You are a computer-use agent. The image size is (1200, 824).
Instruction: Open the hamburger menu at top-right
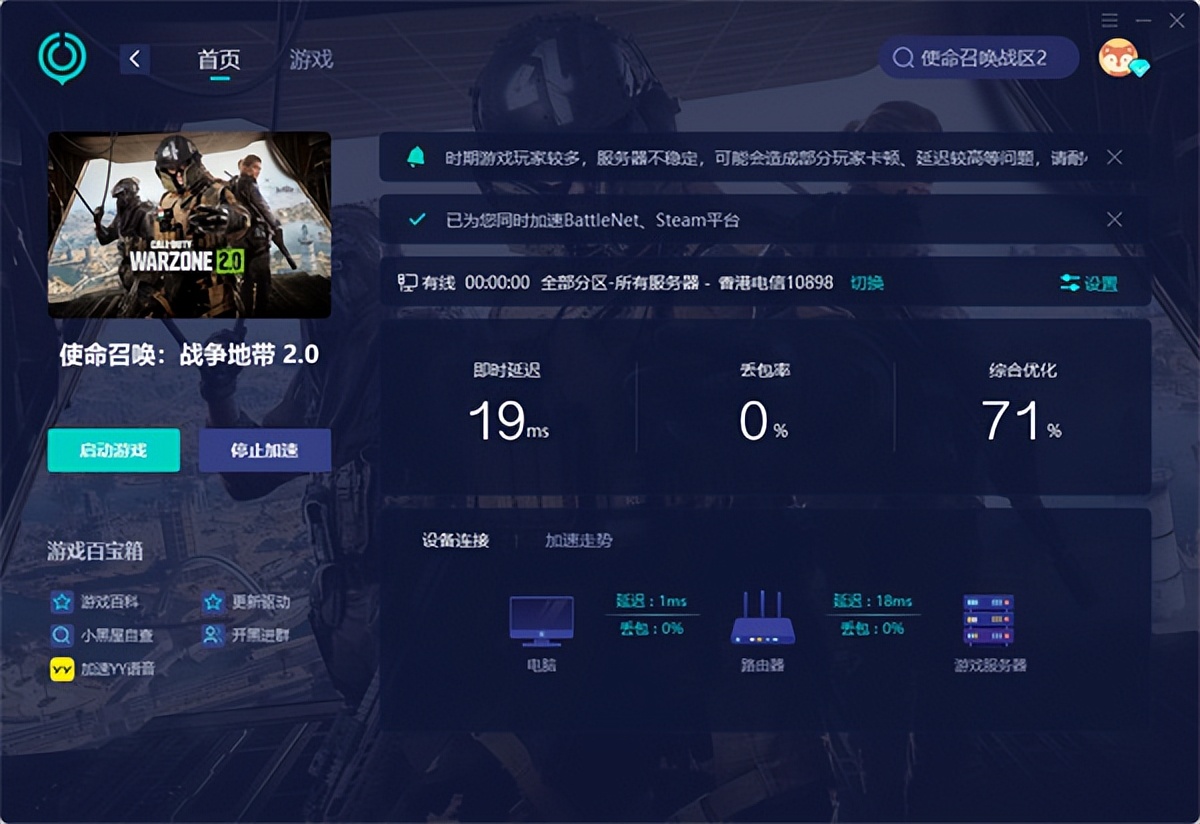(1108, 18)
